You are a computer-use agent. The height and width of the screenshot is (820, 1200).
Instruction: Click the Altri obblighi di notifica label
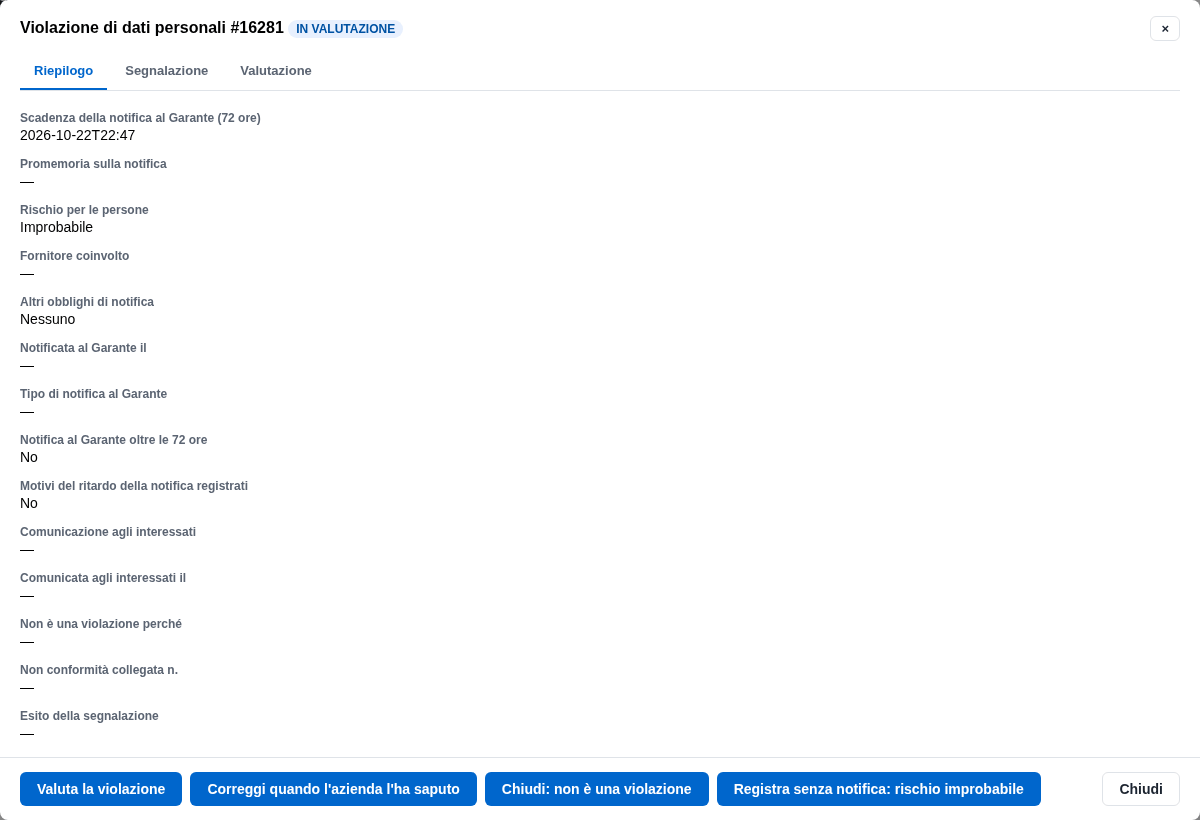(x=87, y=302)
